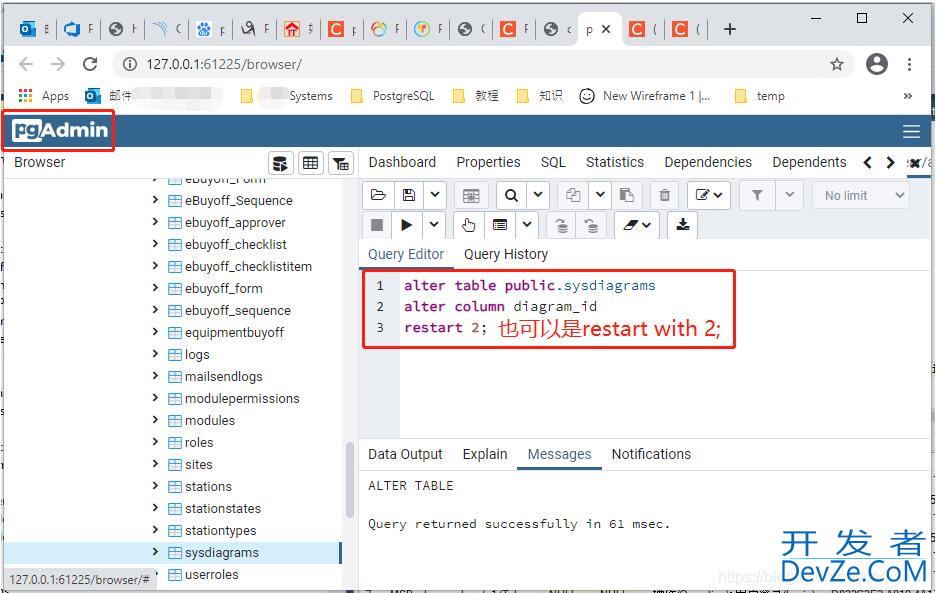Viewport: 937px width, 593px height.
Task: Click the Download as CSV icon
Action: pos(682,225)
